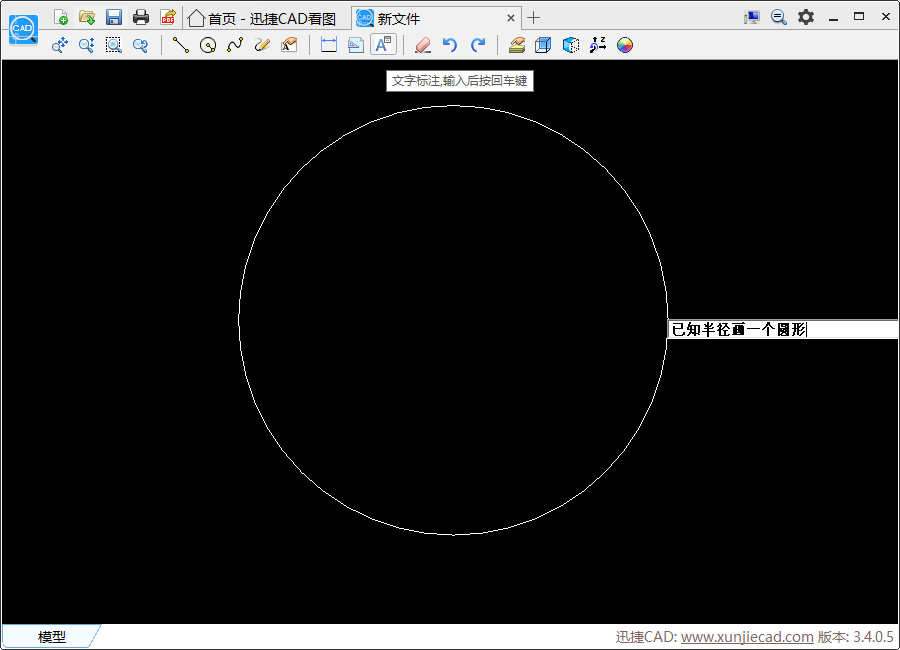Open www.xunjiecad.com link
900x650 pixels.
click(747, 637)
